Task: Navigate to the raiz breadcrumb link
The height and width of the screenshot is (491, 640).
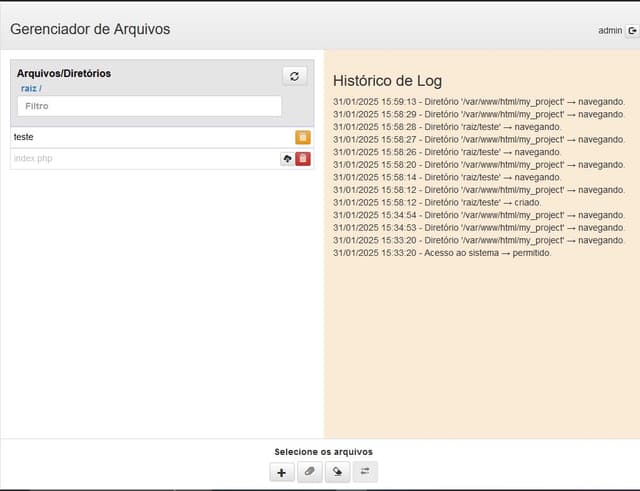Action: point(29,89)
